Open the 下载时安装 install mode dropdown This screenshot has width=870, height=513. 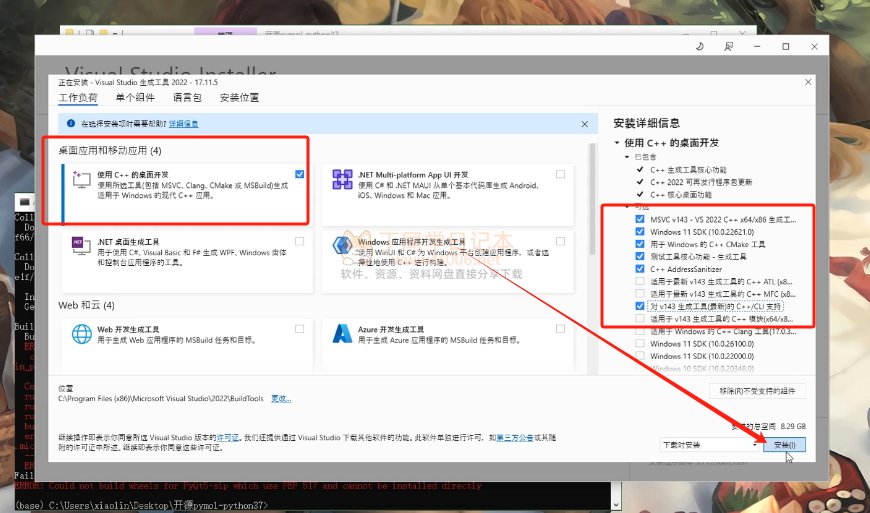pos(709,444)
